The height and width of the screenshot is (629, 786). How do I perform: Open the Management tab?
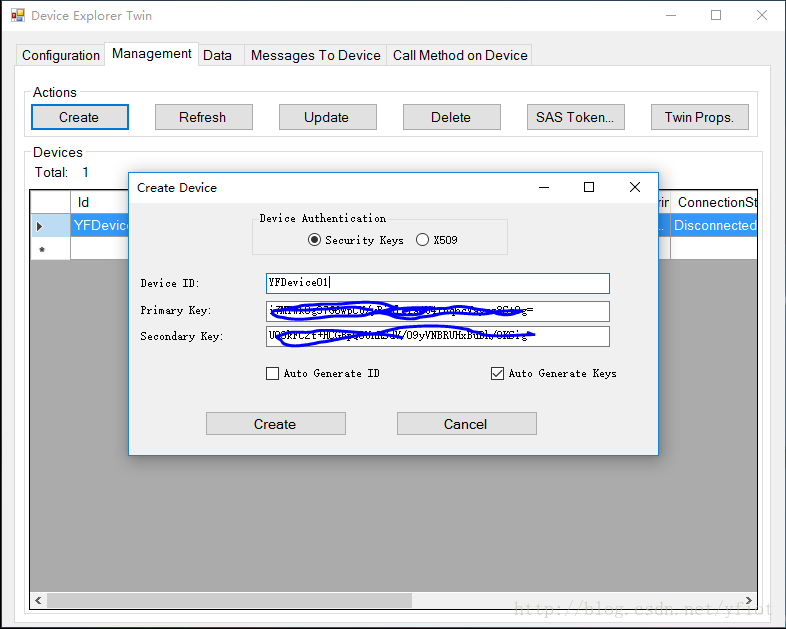click(151, 54)
